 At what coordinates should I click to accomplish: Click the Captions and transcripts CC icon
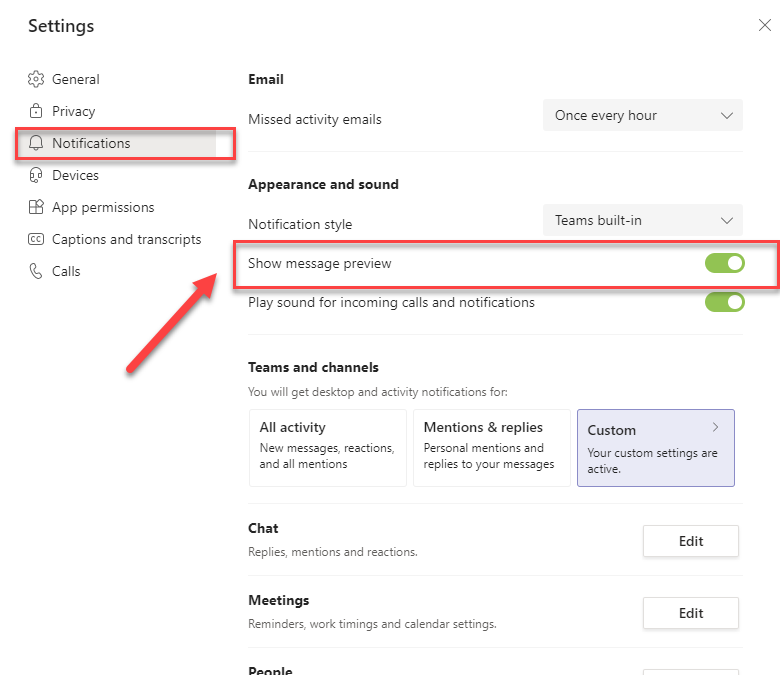[36, 239]
